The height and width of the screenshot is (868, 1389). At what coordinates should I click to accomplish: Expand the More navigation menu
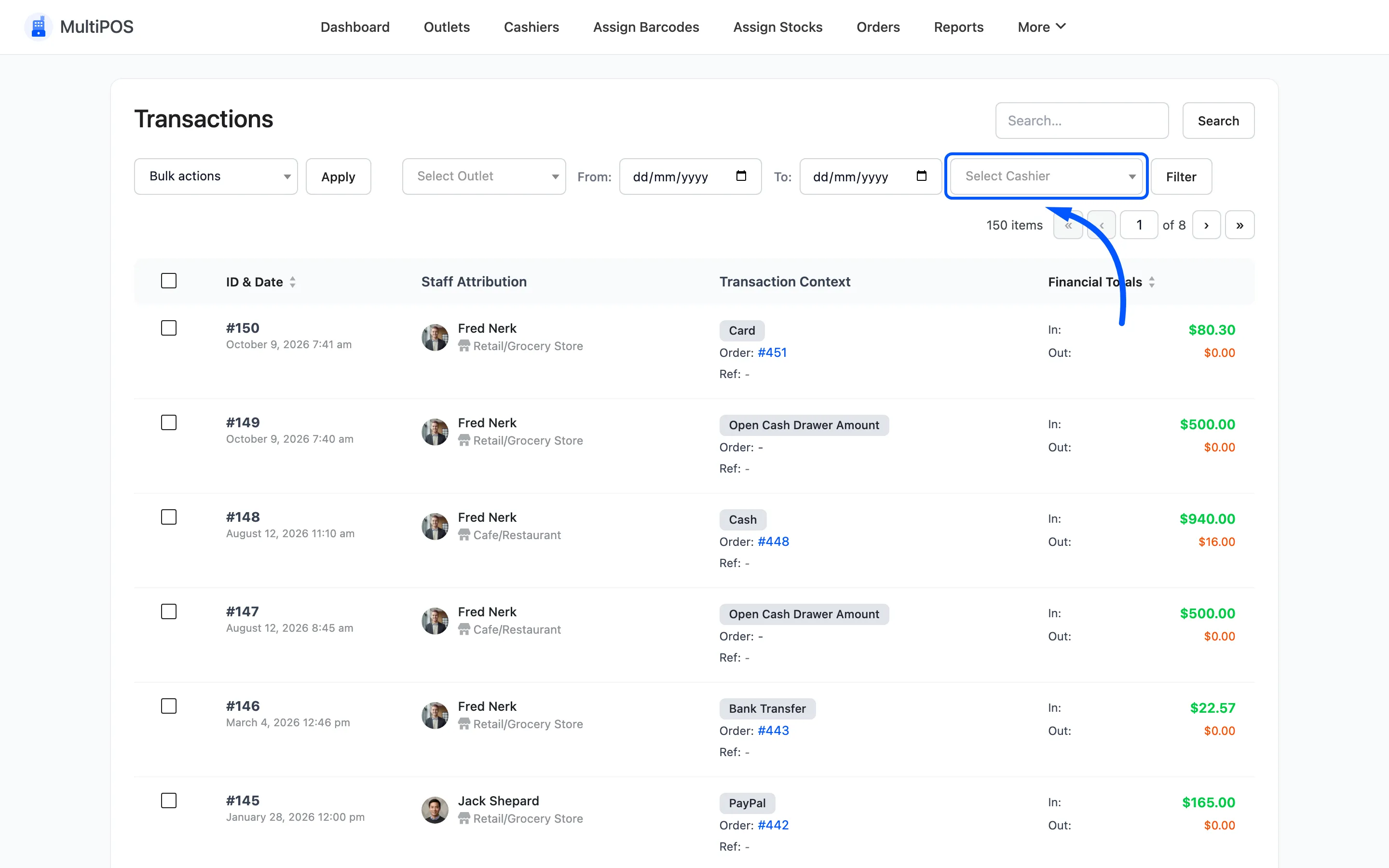pos(1041,27)
